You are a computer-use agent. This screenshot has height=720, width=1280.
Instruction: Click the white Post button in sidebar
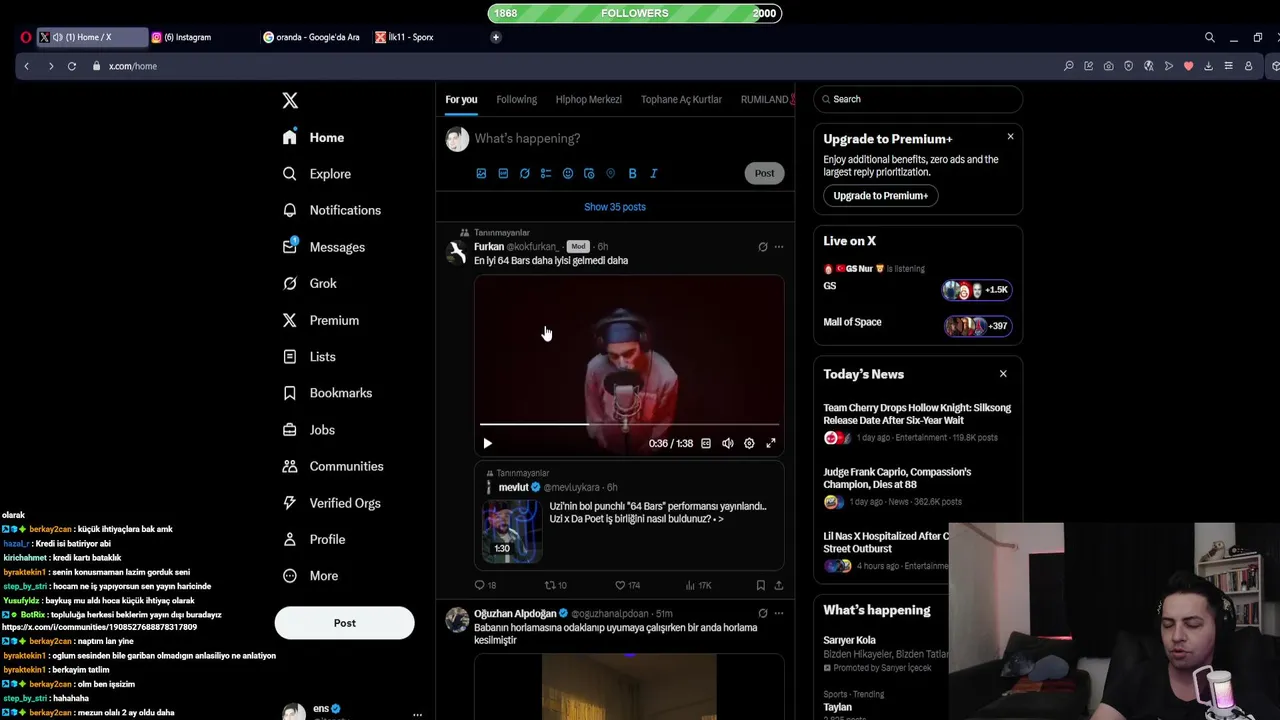(344, 623)
